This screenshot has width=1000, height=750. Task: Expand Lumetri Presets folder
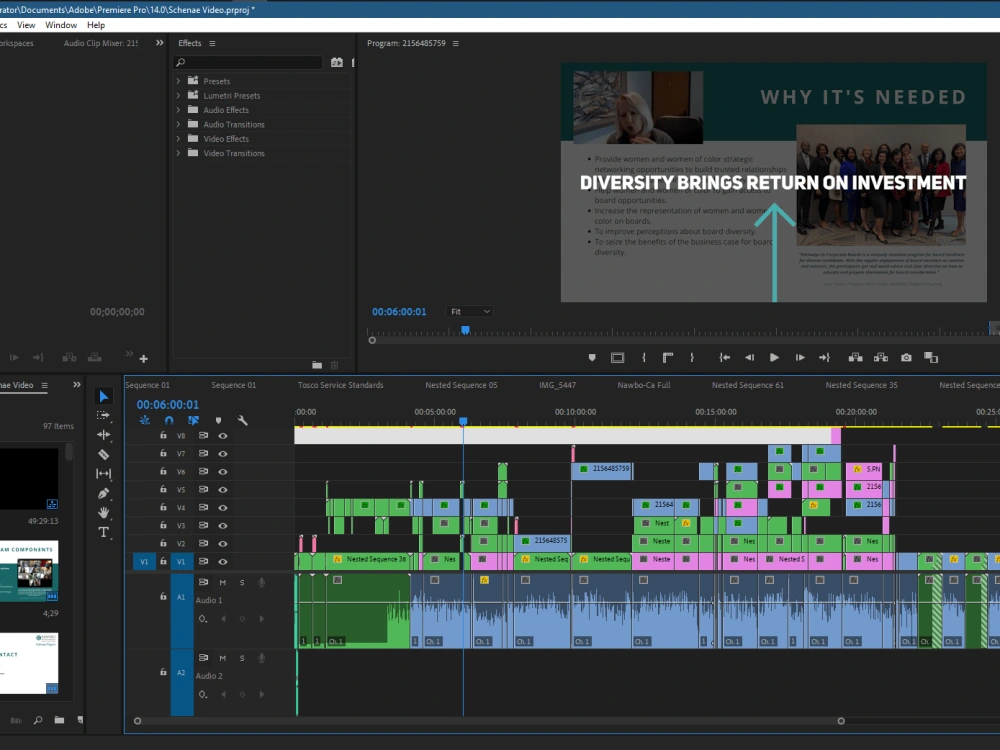[178, 96]
